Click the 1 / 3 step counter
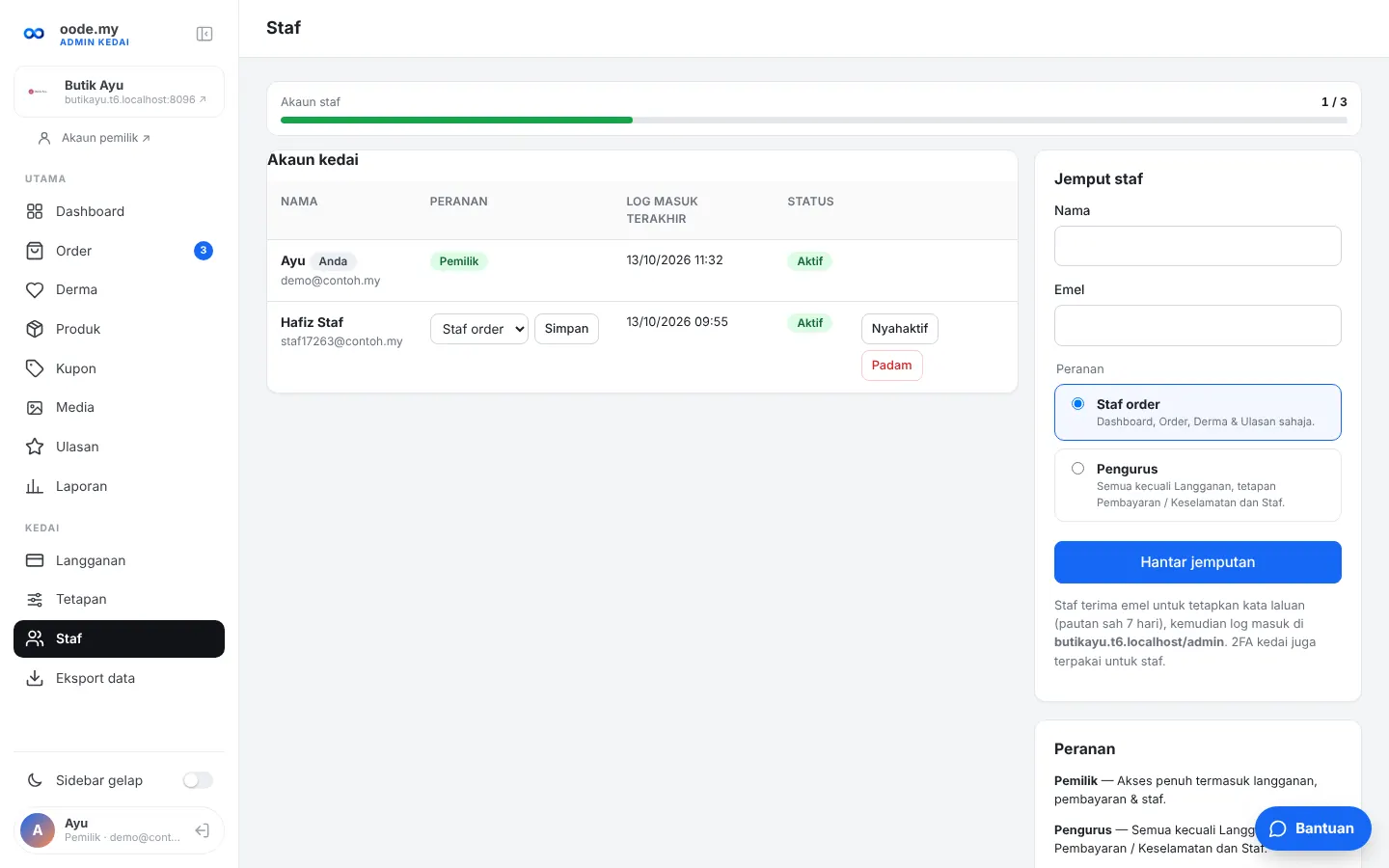 tap(1334, 101)
